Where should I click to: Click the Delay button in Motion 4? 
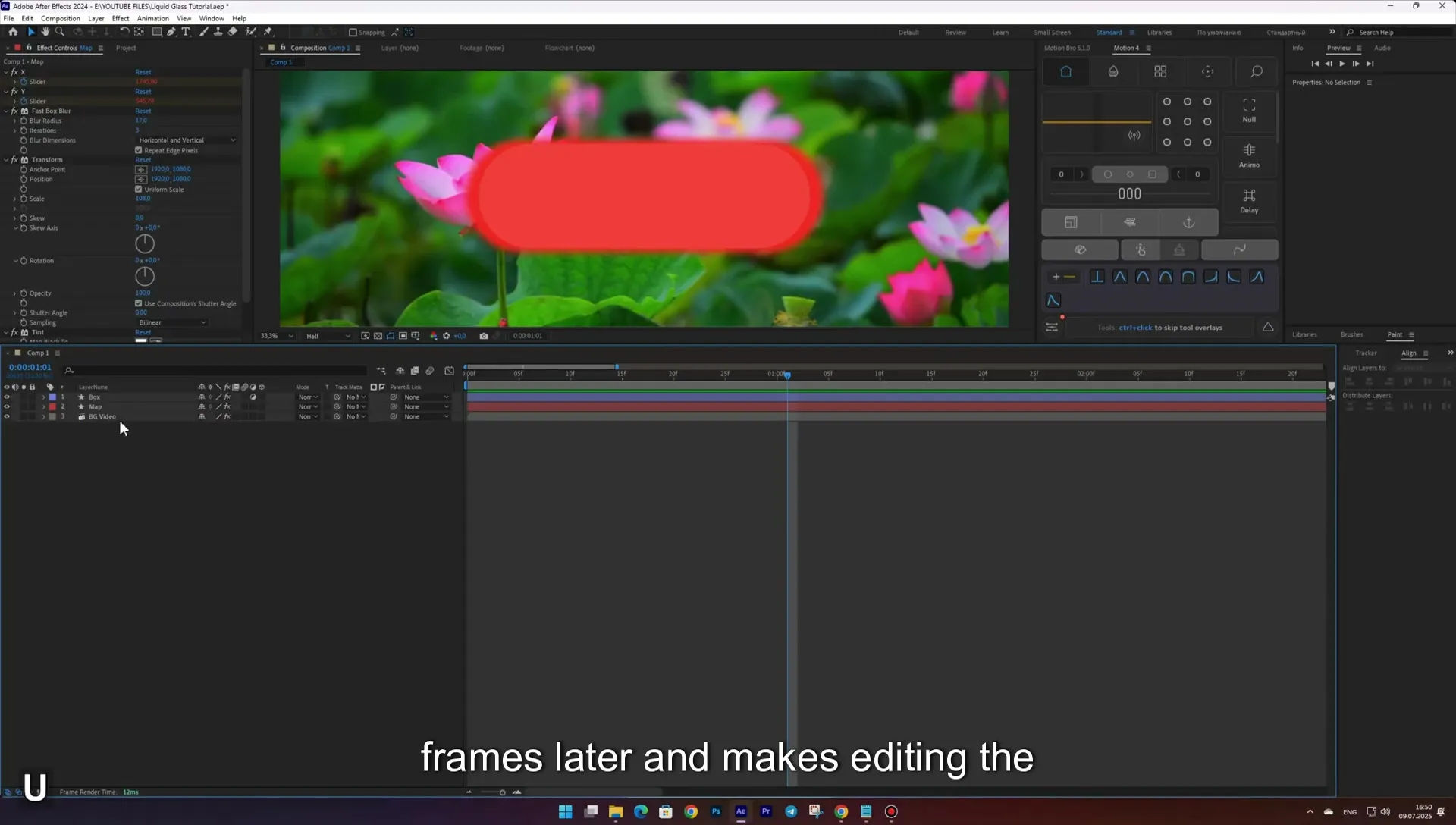(1249, 201)
